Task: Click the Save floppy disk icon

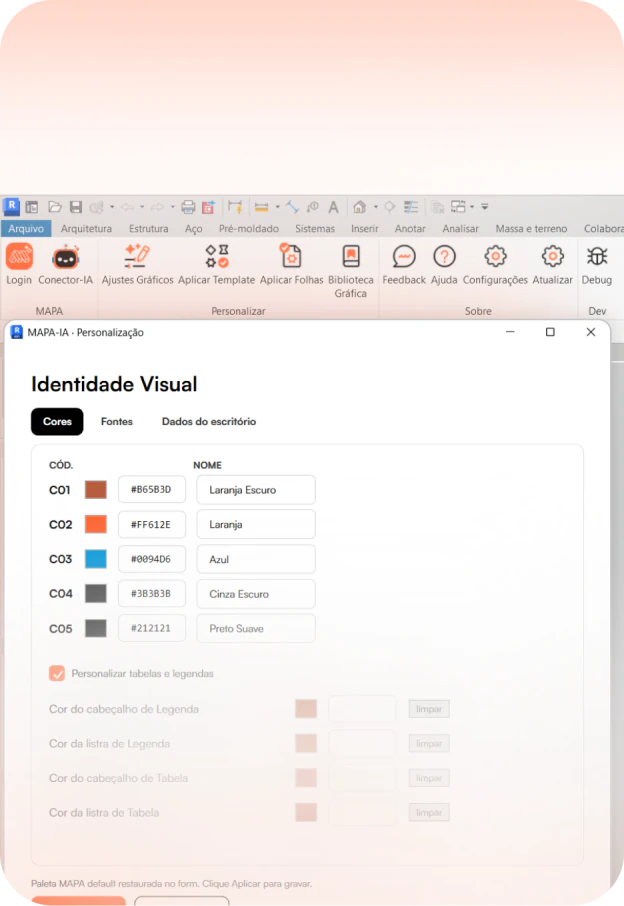Action: click(x=76, y=207)
